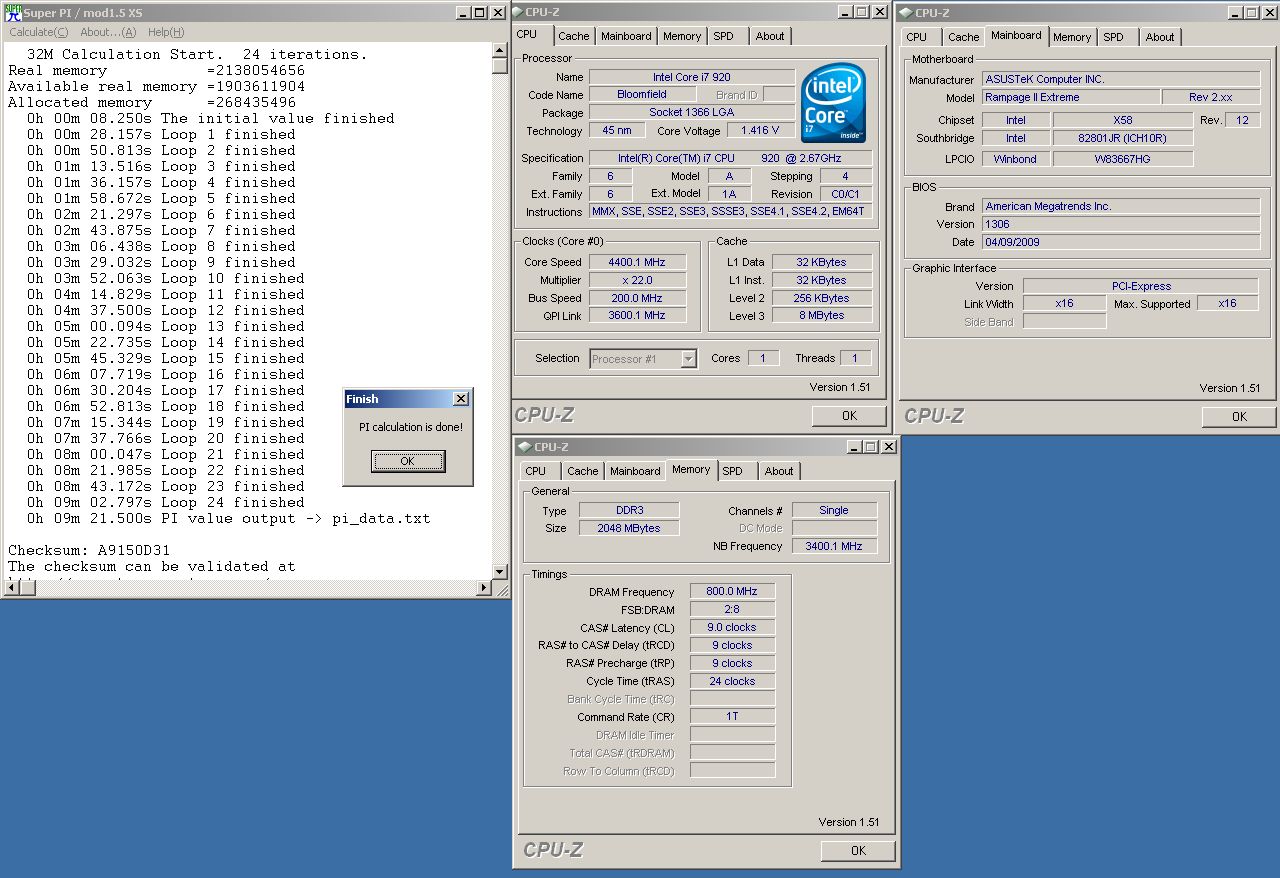Confirm the Finish dialog with OK

pyautogui.click(x=407, y=461)
